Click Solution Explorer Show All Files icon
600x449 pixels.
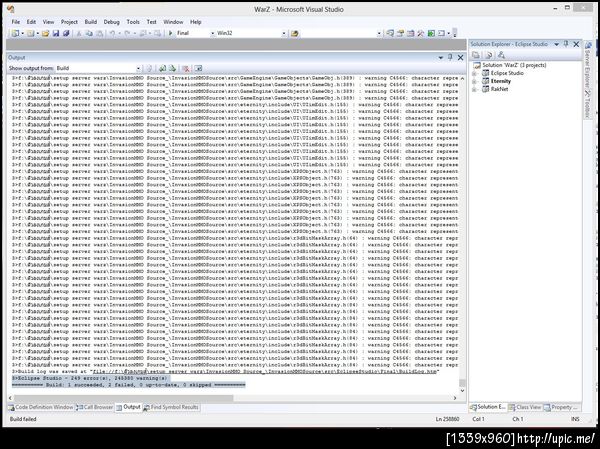point(489,55)
